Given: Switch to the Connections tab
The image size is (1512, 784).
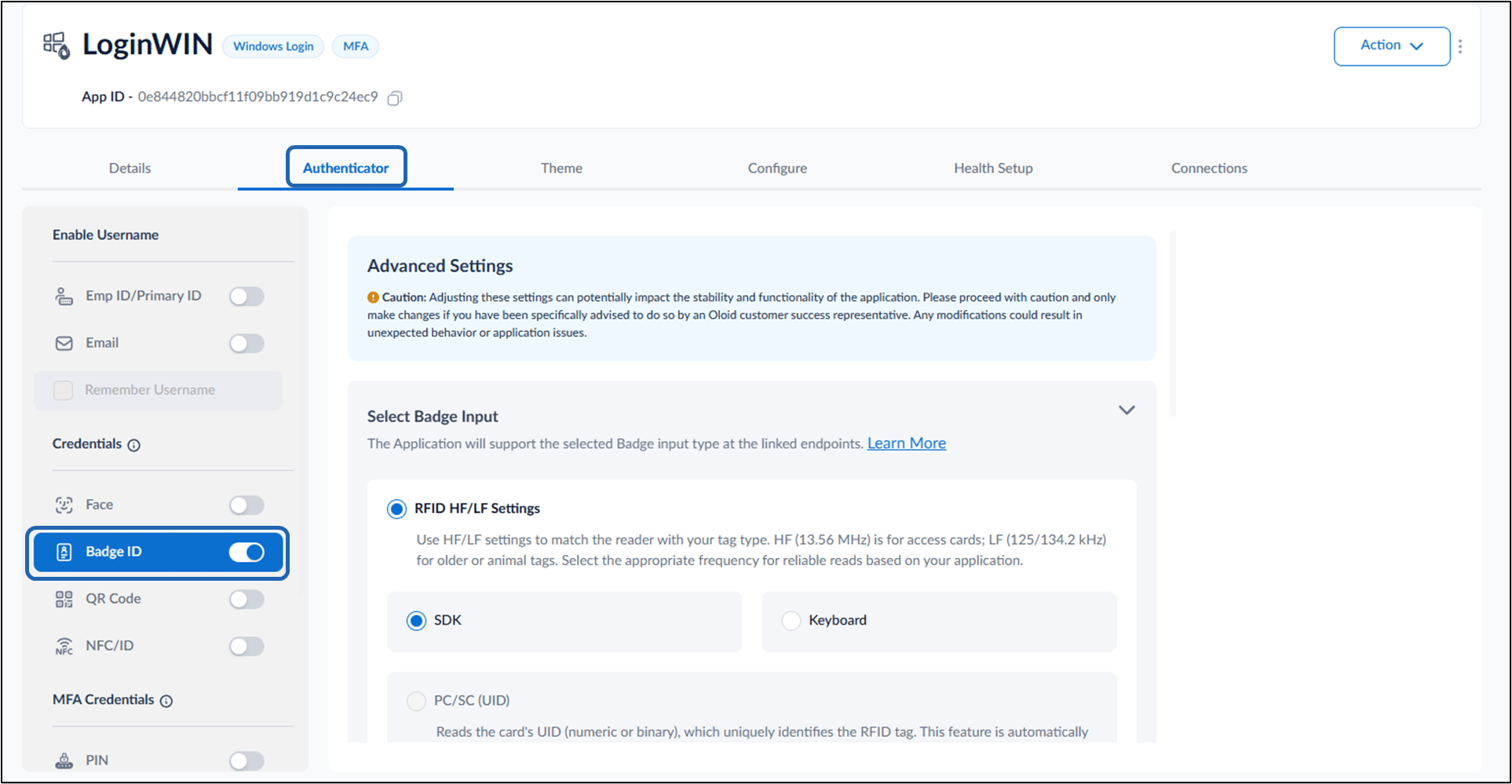Looking at the screenshot, I should pyautogui.click(x=1209, y=168).
